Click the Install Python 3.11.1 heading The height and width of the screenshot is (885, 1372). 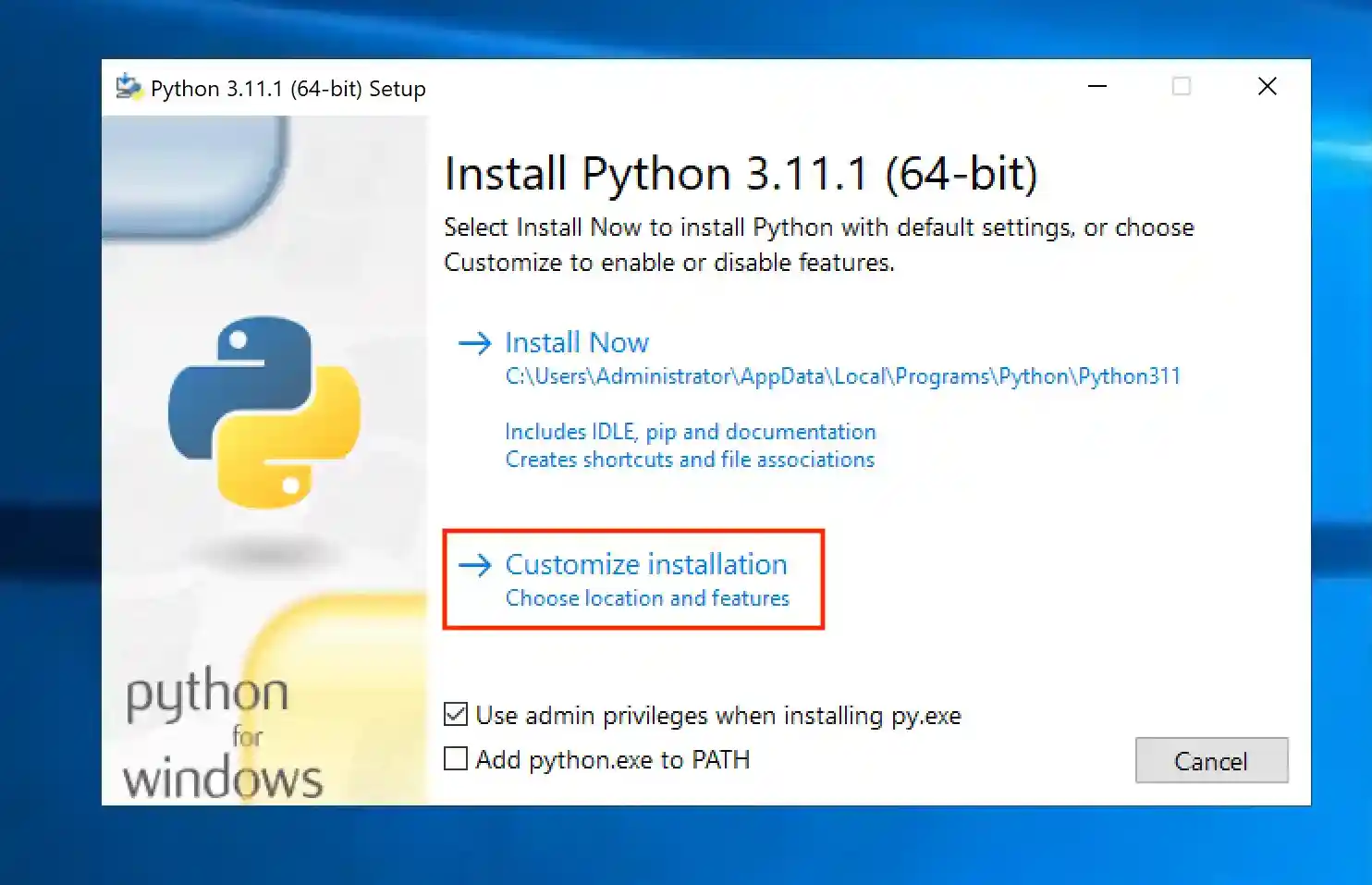point(741,173)
